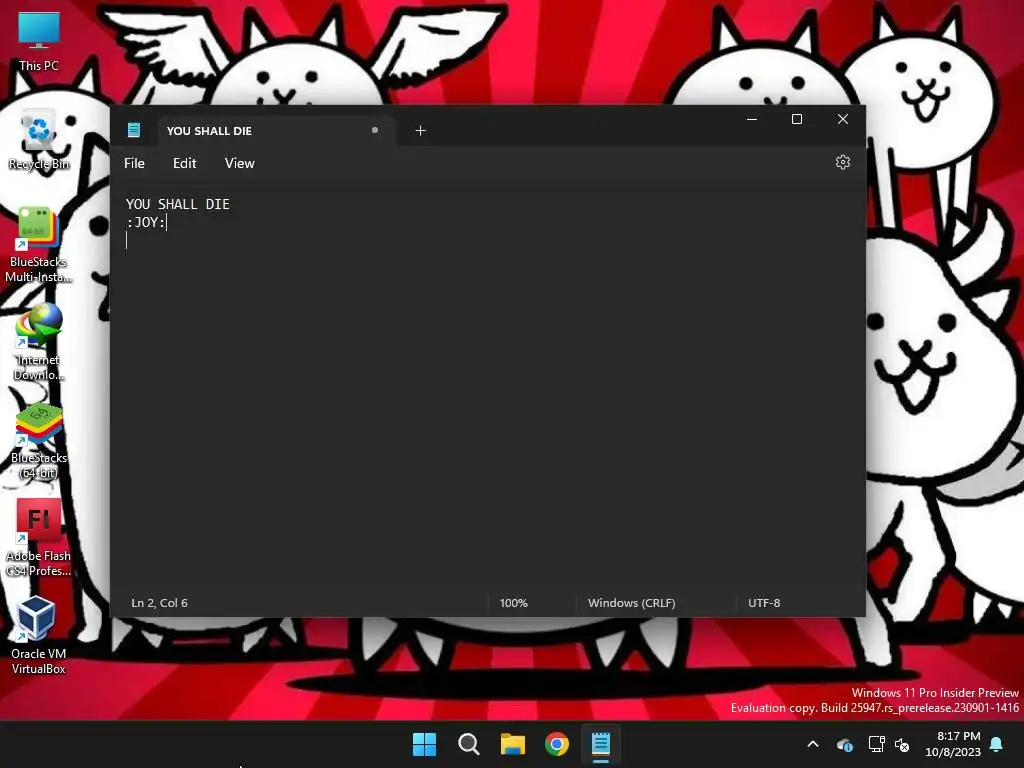Image resolution: width=1024 pixels, height=768 pixels.
Task: Click the 100% zoom status entry
Action: [513, 603]
